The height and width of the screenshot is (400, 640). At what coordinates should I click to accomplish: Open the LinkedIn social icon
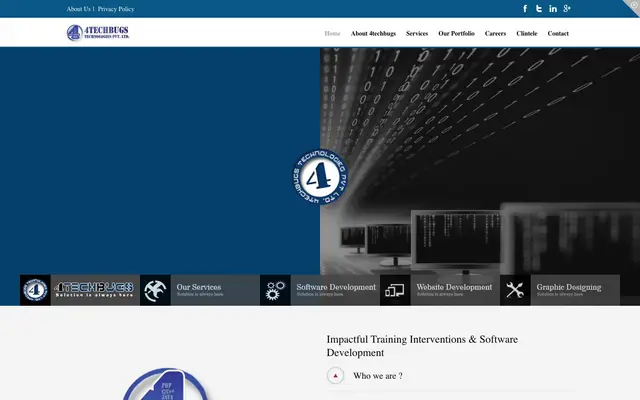pos(553,9)
